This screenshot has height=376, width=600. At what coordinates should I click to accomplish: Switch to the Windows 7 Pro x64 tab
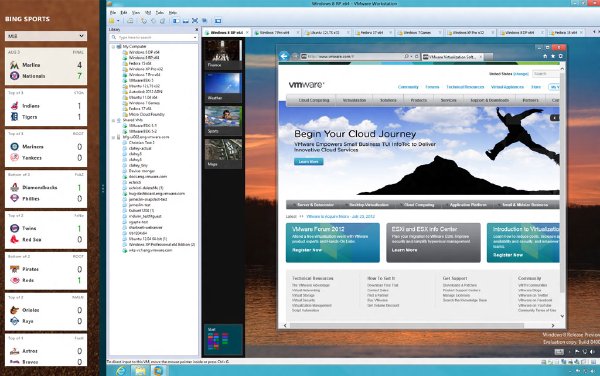click(x=274, y=33)
